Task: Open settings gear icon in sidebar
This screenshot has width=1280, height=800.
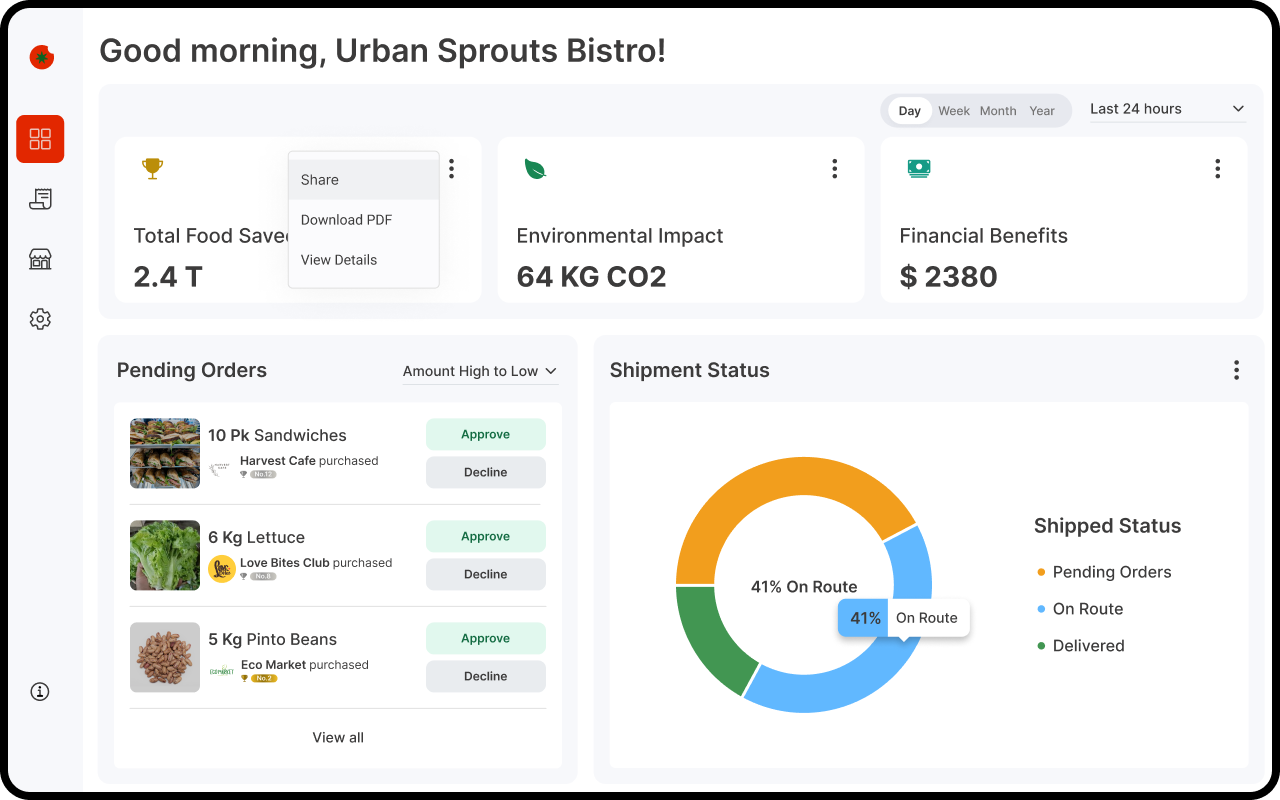Action: click(40, 319)
